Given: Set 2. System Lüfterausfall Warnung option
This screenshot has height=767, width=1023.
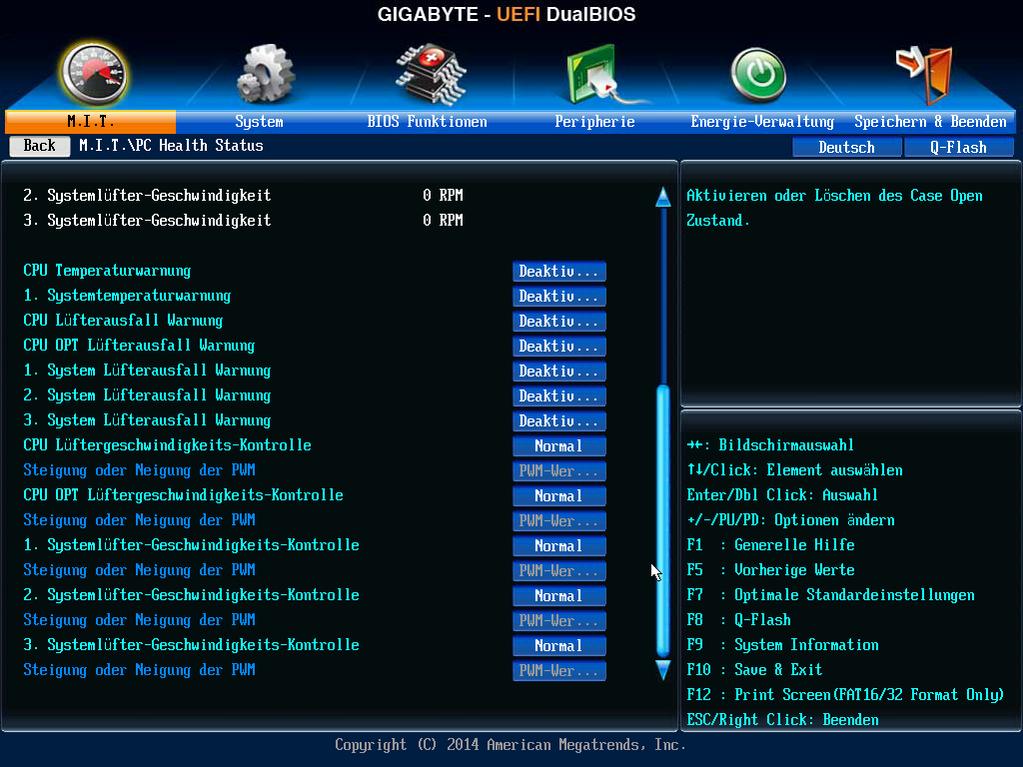Looking at the screenshot, I should pos(559,396).
